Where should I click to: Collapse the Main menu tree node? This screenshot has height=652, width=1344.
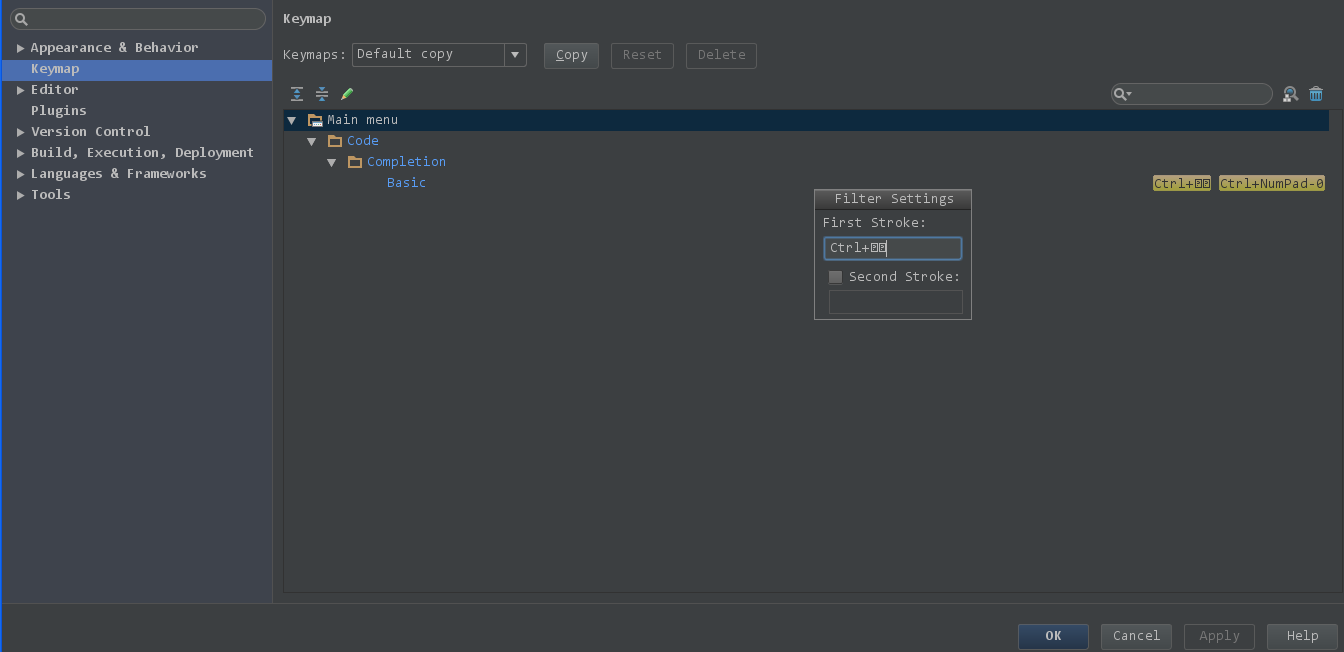tap(292, 120)
